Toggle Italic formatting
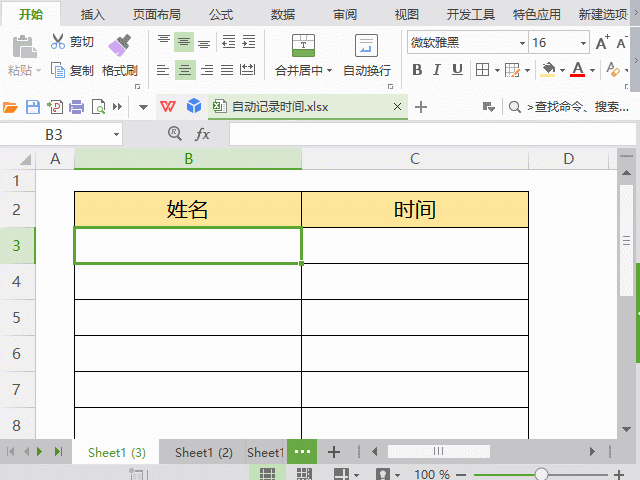This screenshot has height=480, width=640. (437, 70)
